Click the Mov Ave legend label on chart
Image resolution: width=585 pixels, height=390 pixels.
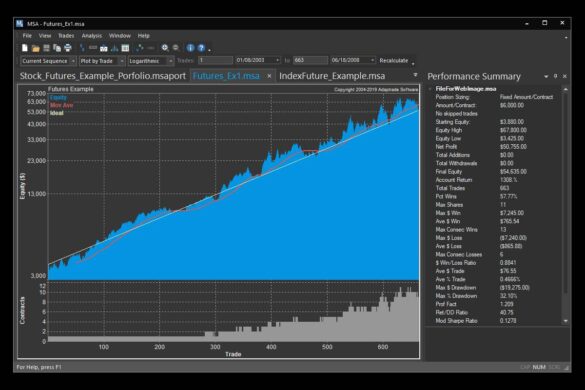coord(62,105)
